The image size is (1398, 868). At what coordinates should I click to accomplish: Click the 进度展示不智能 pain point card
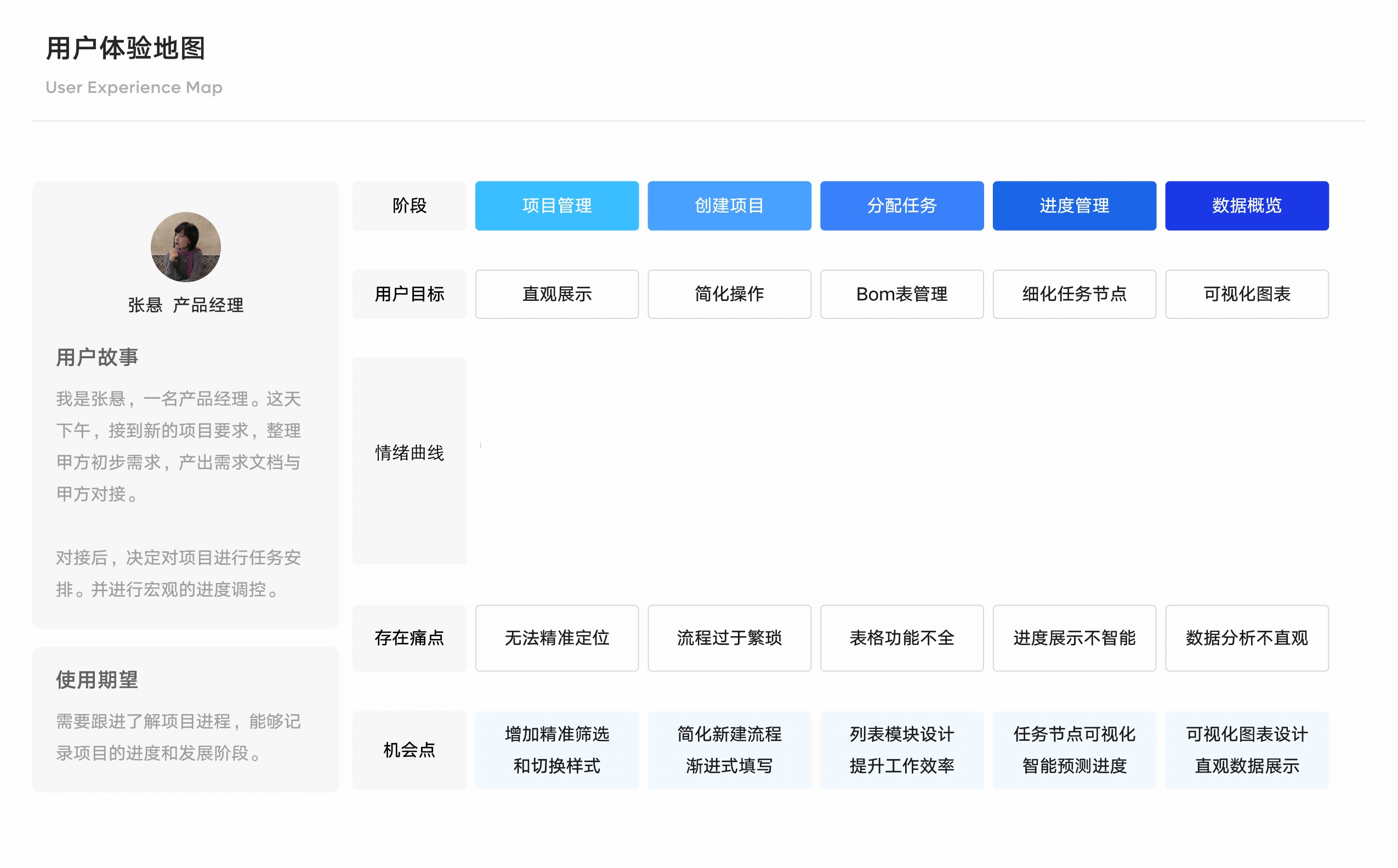pos(1073,638)
